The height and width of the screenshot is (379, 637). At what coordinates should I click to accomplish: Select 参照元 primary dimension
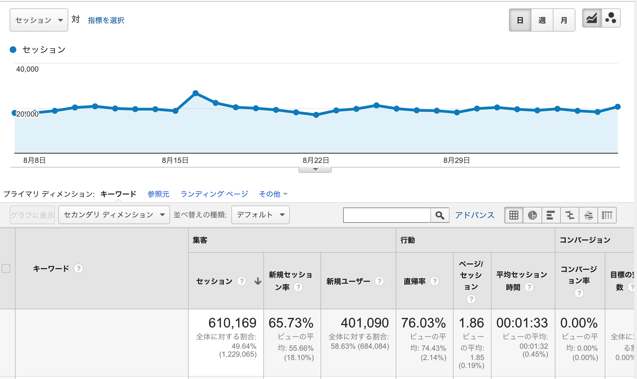158,194
